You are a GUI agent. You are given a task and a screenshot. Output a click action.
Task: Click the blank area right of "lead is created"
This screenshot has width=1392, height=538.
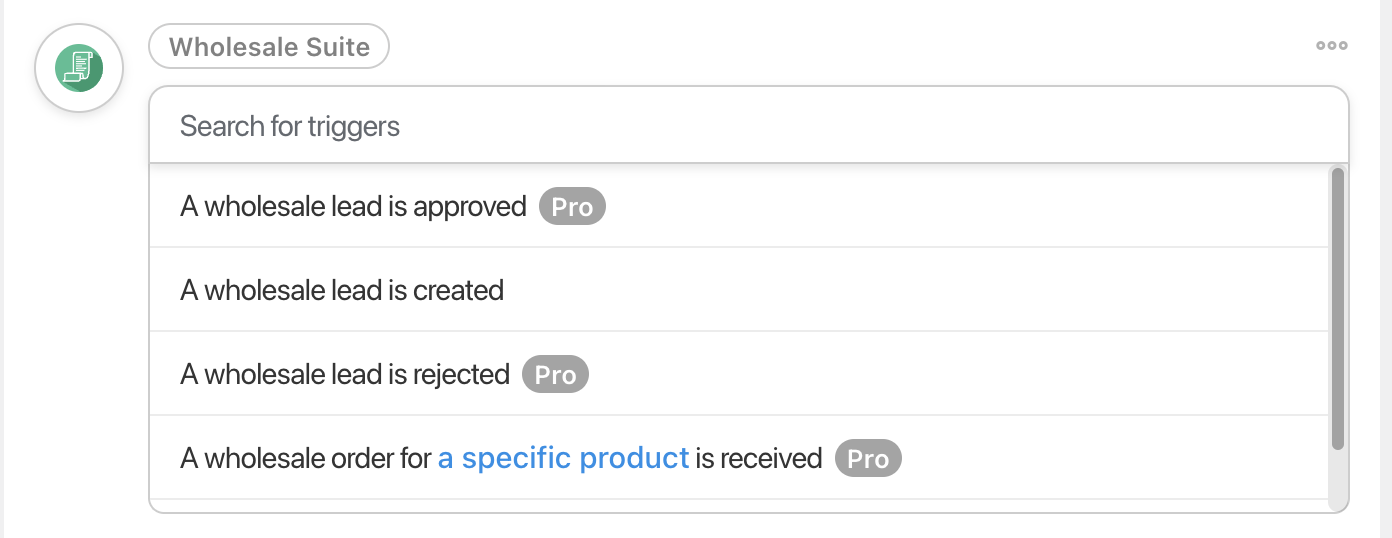[900, 291]
